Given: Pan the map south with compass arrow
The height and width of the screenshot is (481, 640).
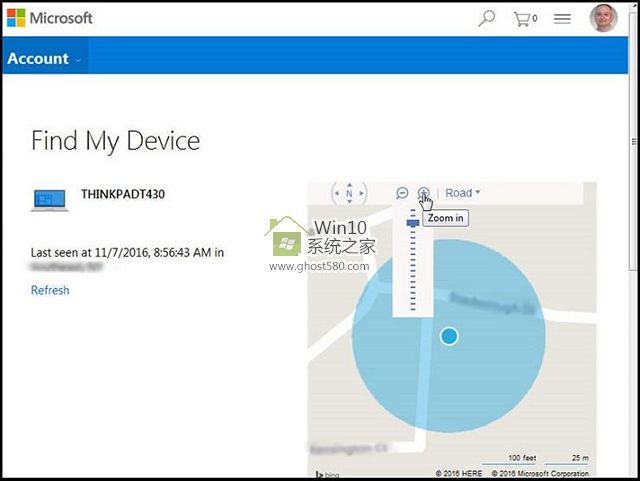Looking at the screenshot, I should coord(349,201).
